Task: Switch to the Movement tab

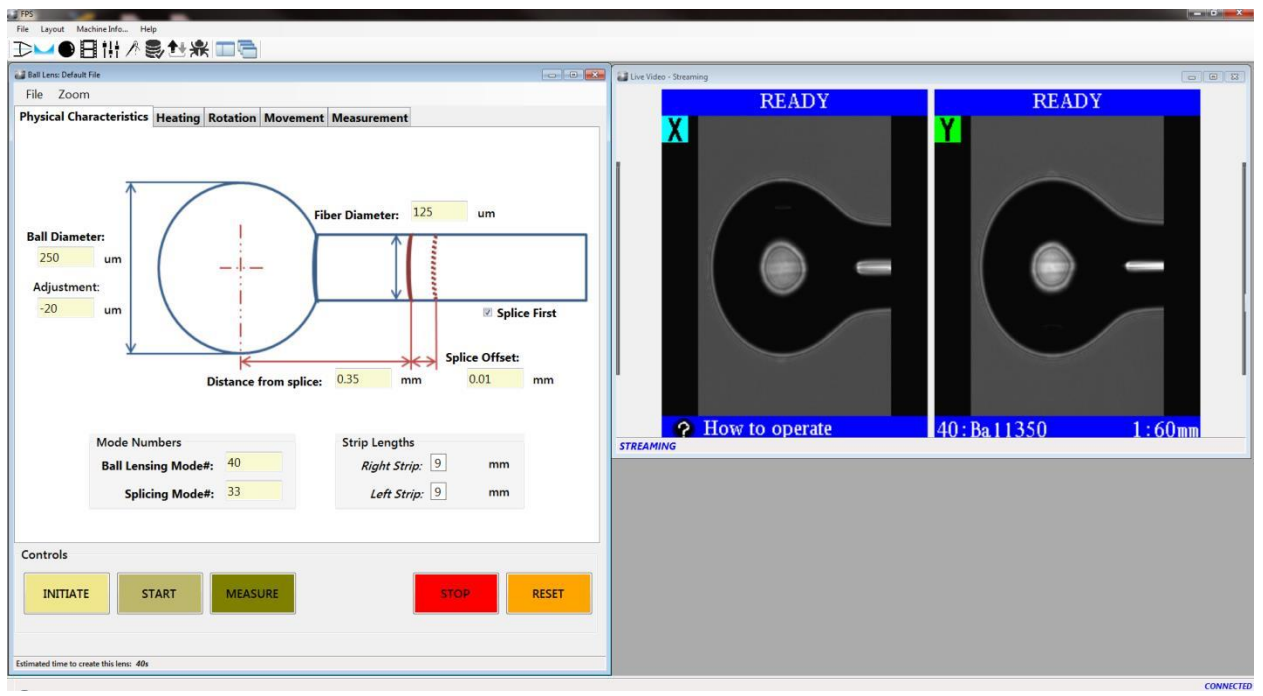Action: point(294,117)
